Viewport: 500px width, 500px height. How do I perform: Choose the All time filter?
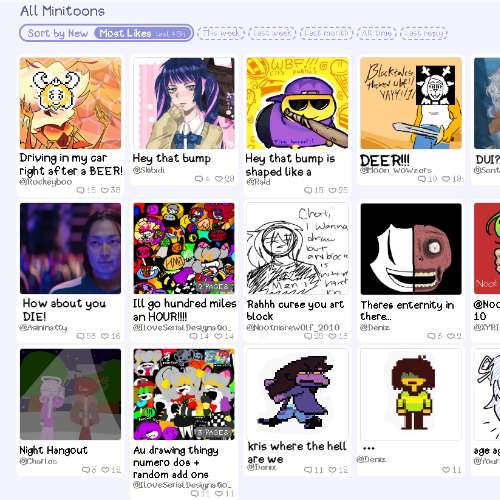(x=376, y=33)
